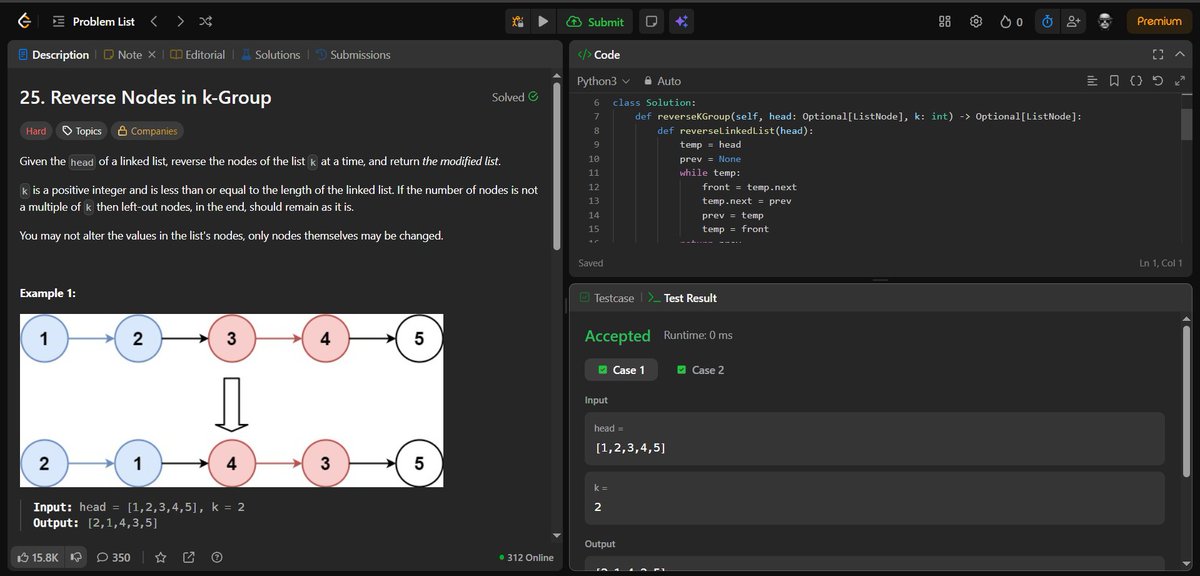Collapse the Code panel chevron
Viewport: 1200px width, 576px height.
click(x=1181, y=54)
